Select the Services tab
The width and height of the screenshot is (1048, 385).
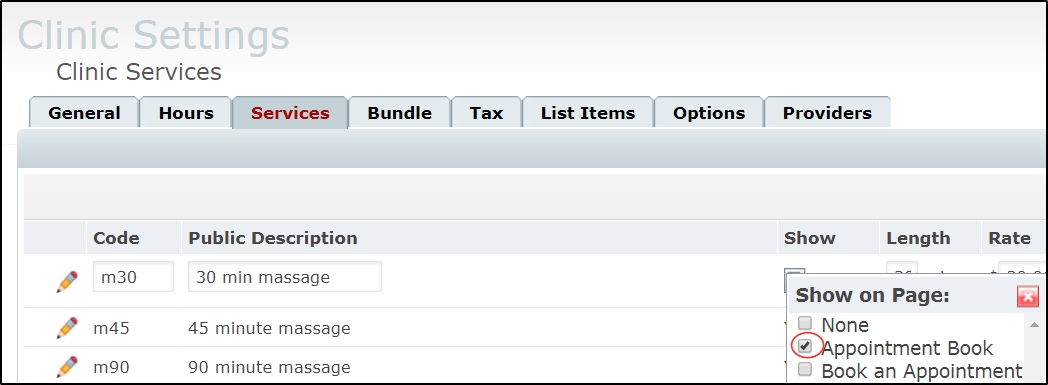click(290, 113)
